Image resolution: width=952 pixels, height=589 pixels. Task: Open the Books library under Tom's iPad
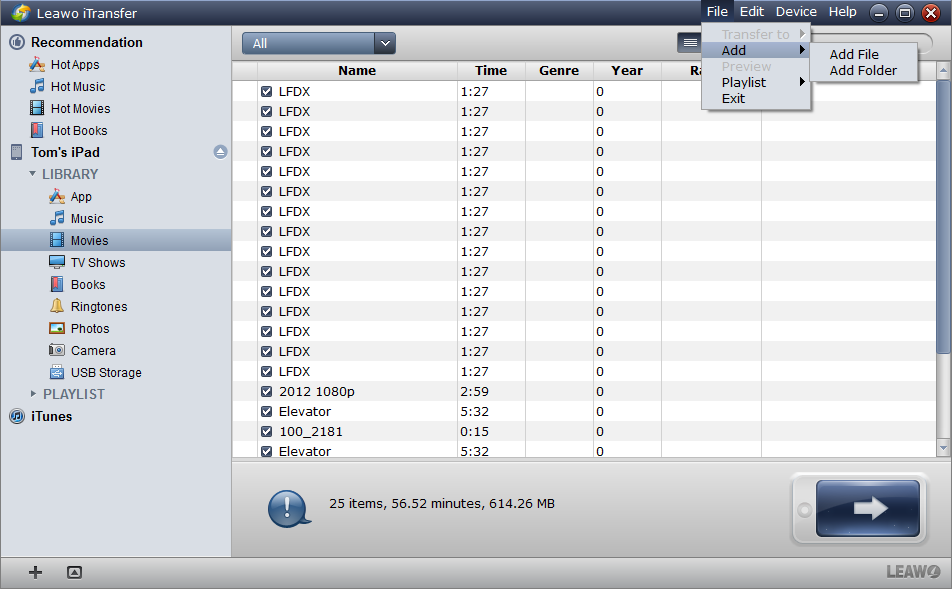point(88,284)
